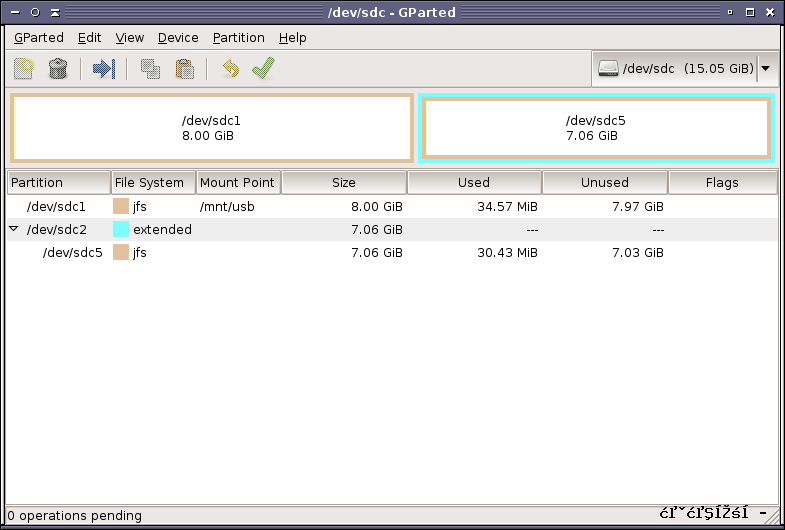Click the extended file system label
785x530 pixels.
(162, 229)
